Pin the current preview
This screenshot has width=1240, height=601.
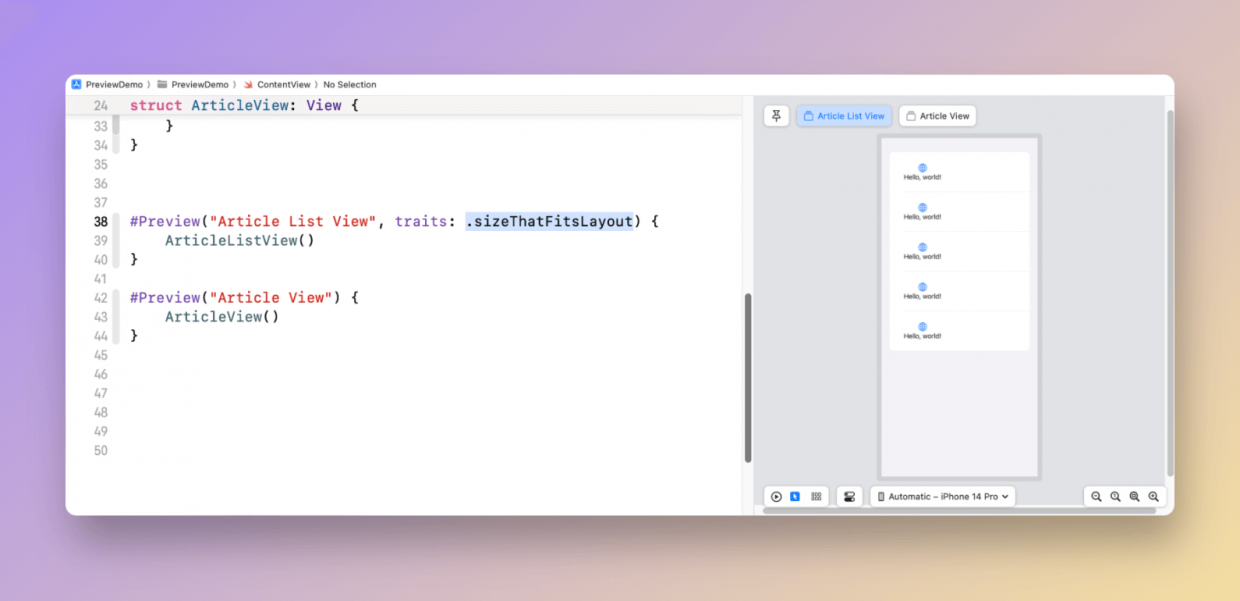[x=777, y=116]
